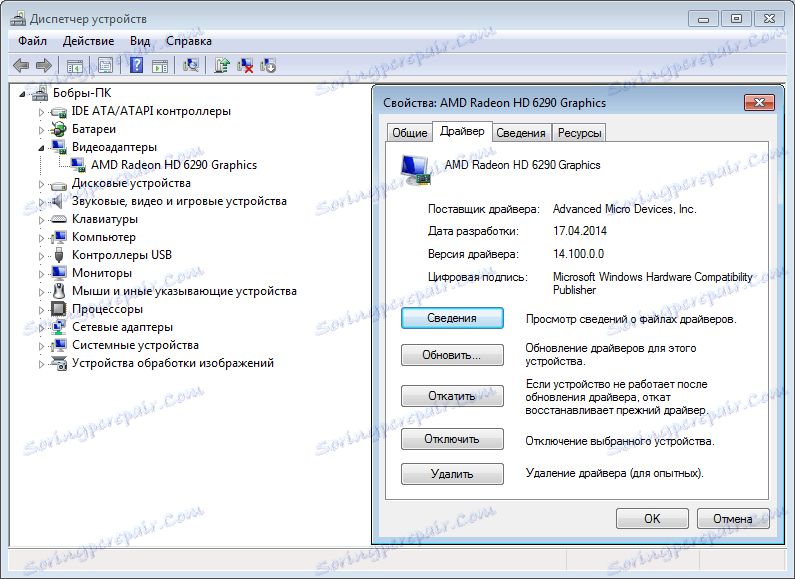Expand the Процессоры node
795x579 pixels.
tap(42, 310)
